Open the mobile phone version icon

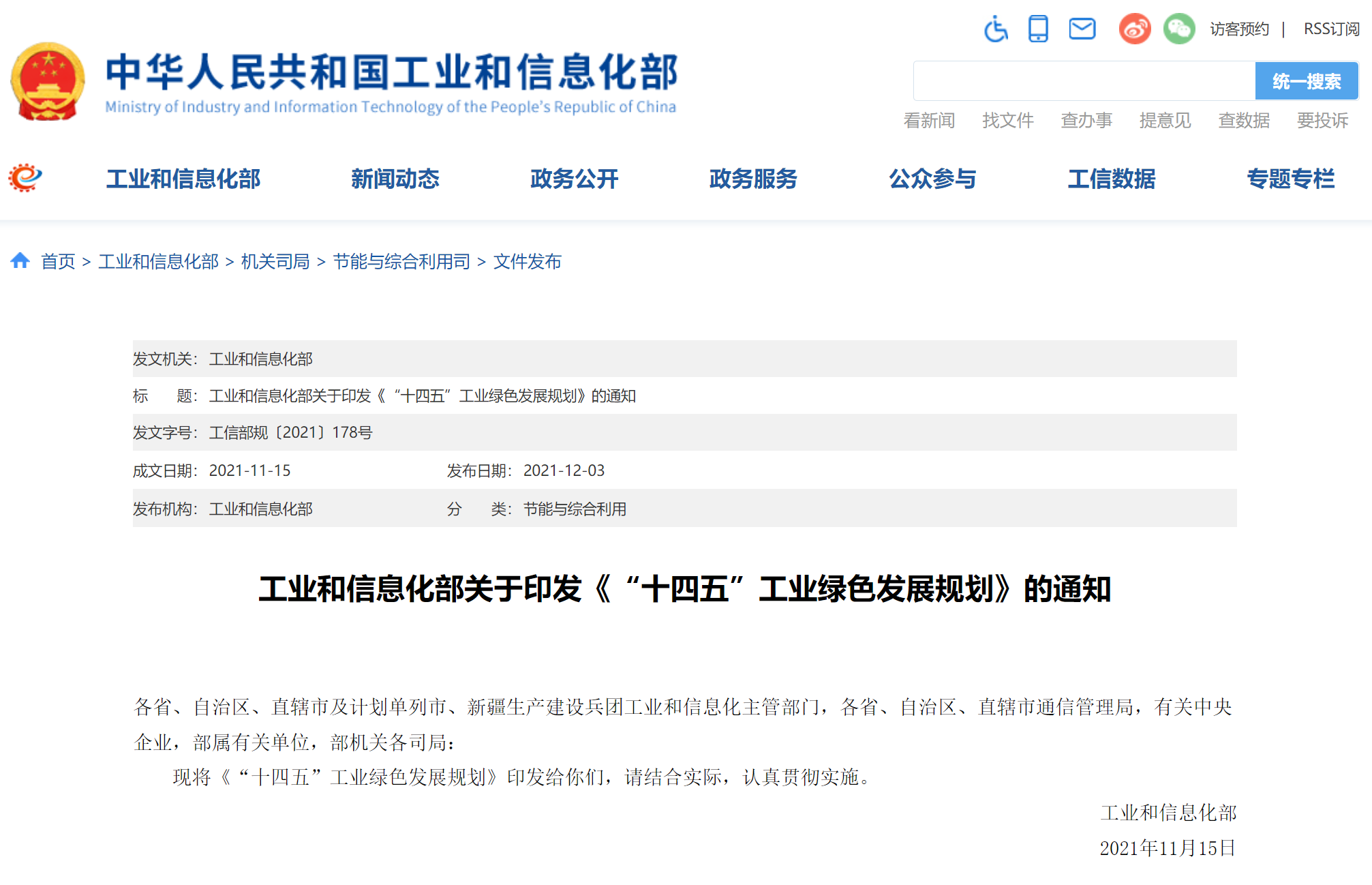[1038, 29]
